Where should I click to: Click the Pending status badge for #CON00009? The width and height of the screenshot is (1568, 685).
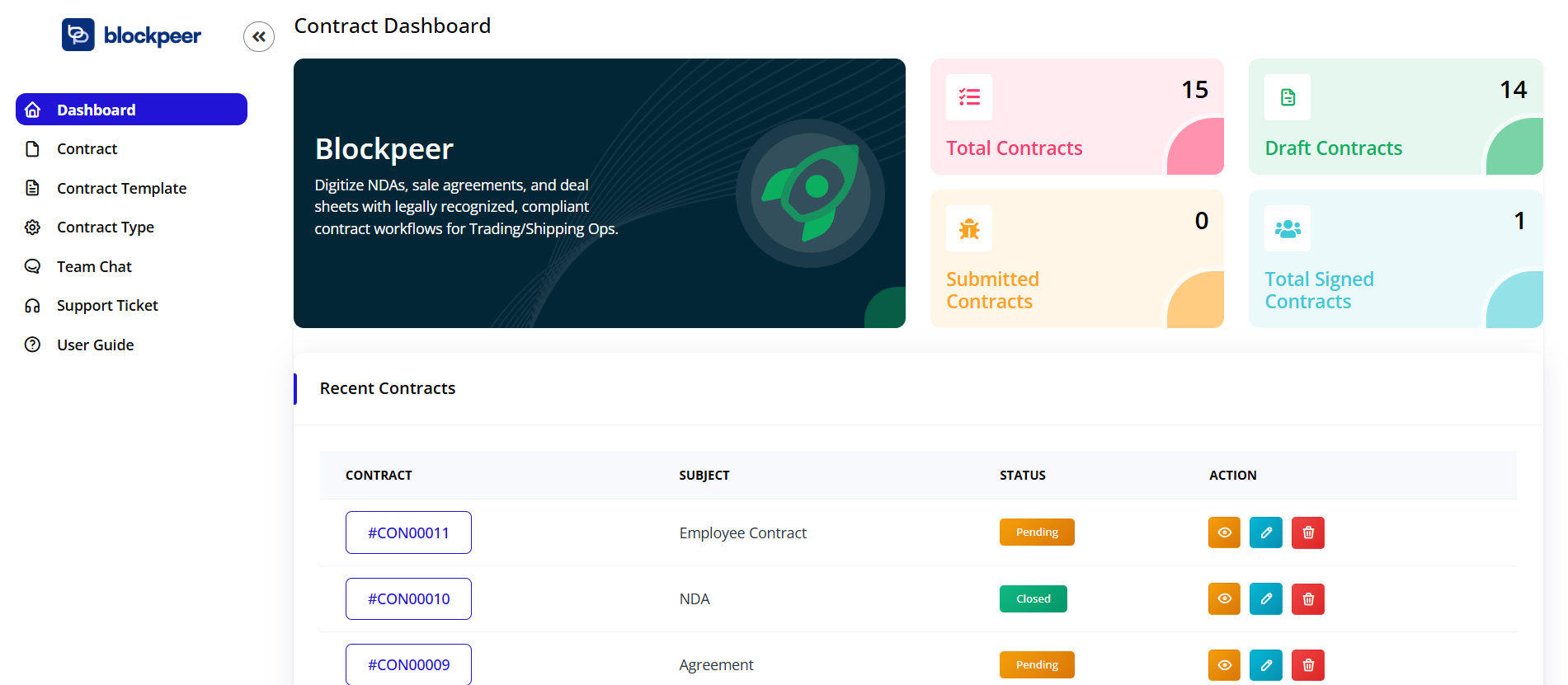pos(1036,664)
